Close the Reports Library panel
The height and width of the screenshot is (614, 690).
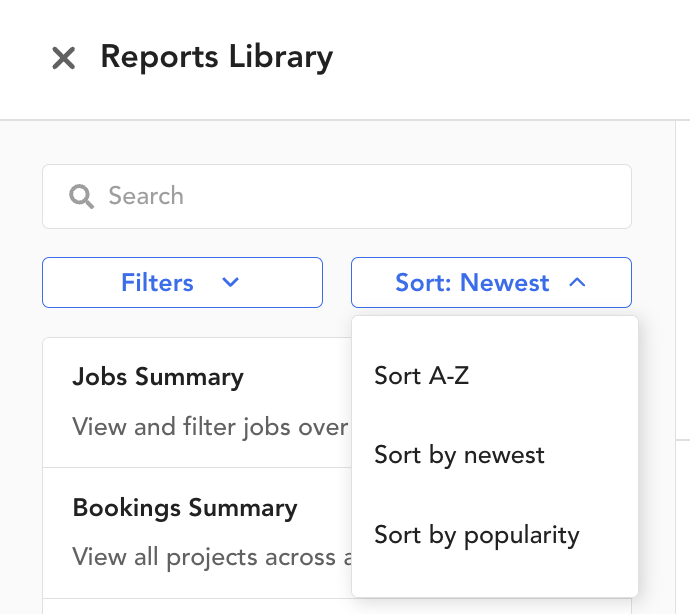click(63, 58)
